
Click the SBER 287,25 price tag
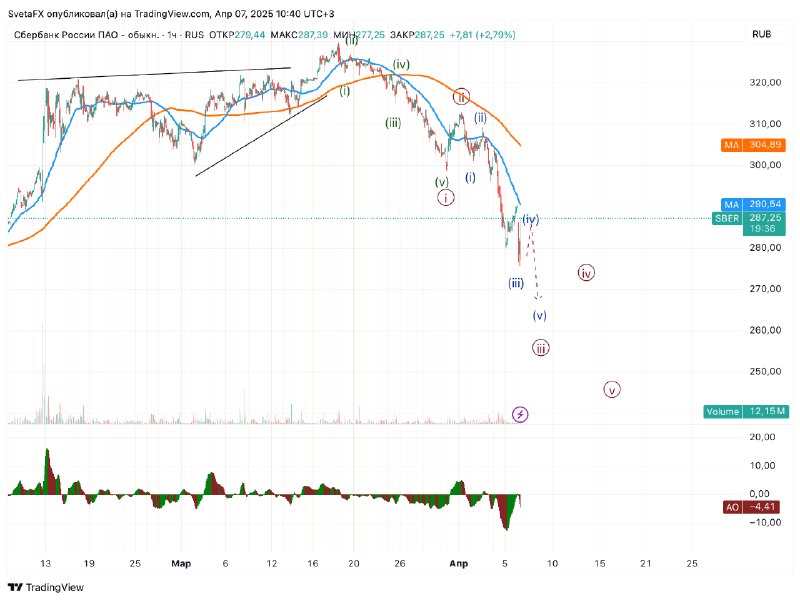pos(748,218)
